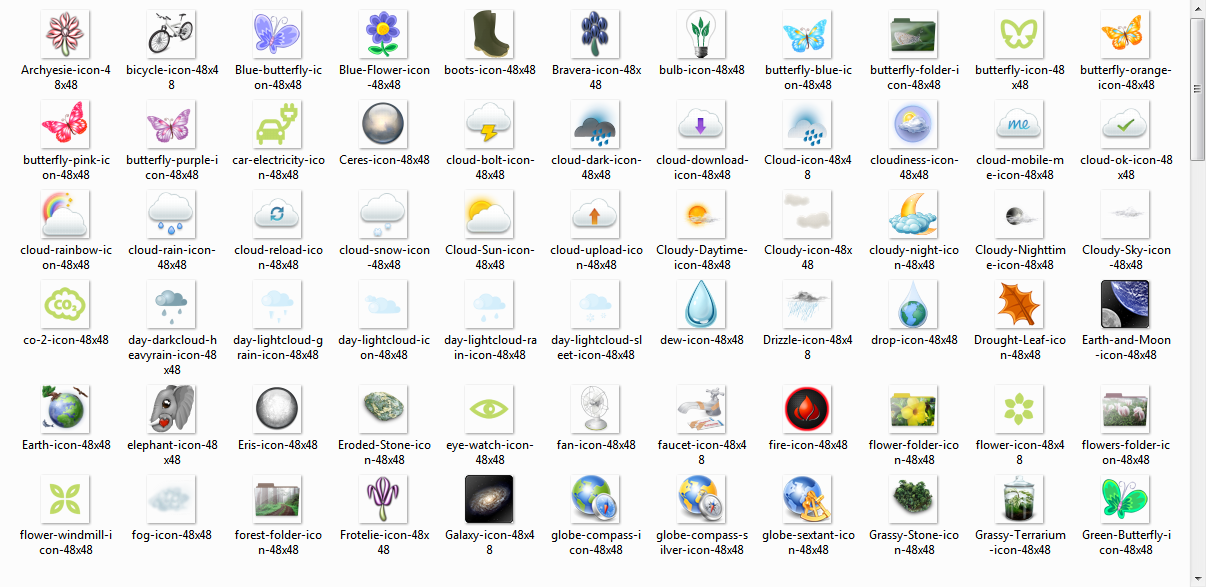Select the eye-watch icon
Screen dimensions: 1206x587
click(x=490, y=410)
